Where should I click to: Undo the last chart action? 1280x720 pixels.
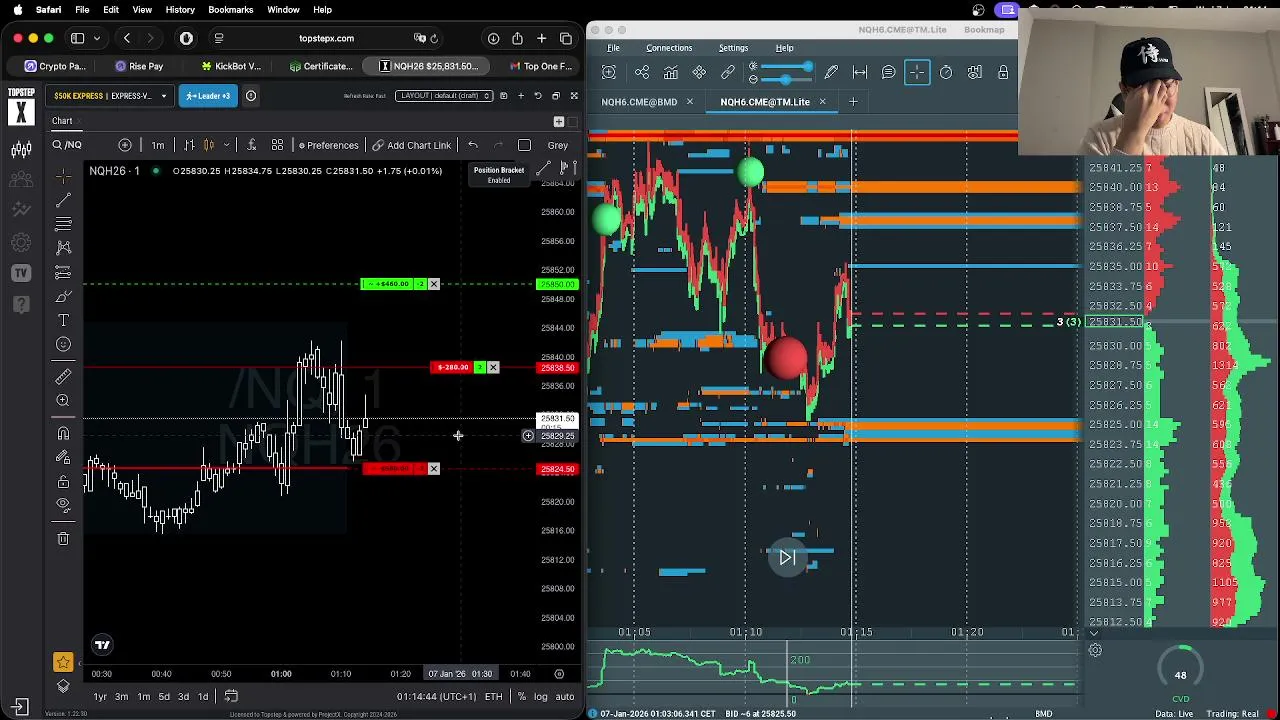click(473, 145)
